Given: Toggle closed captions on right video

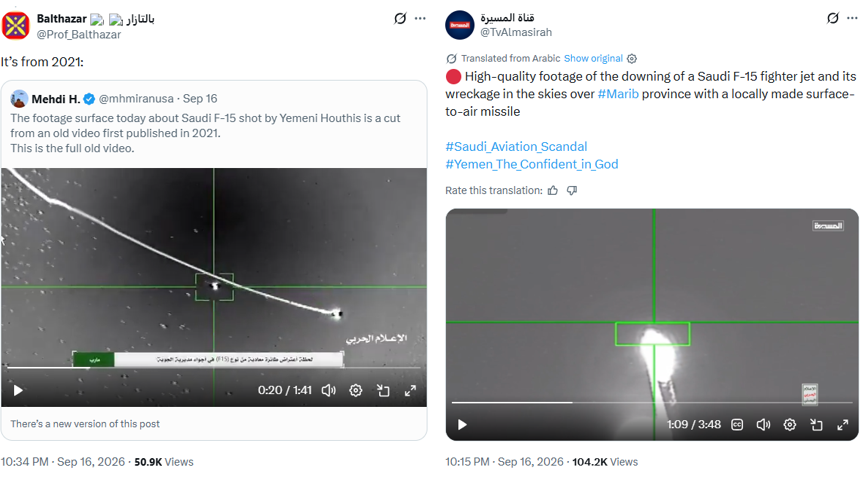Looking at the screenshot, I should point(737,424).
